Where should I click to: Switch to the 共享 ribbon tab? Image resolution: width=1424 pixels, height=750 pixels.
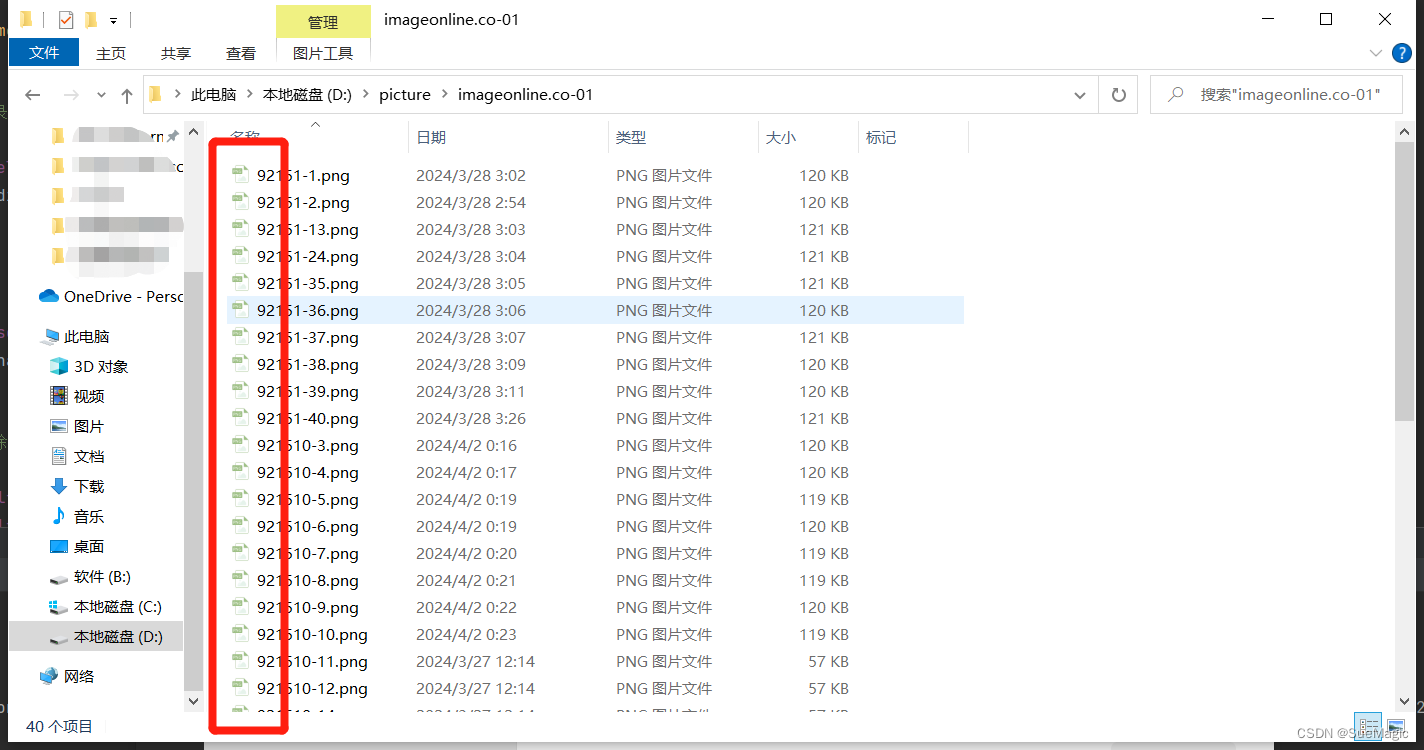coord(176,53)
